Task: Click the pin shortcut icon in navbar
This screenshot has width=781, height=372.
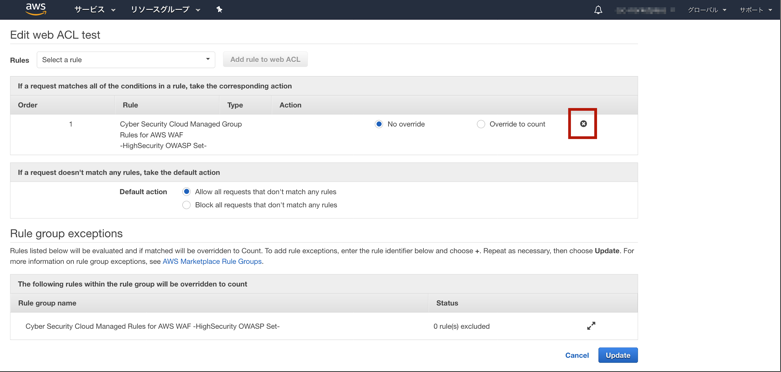Action: (x=219, y=9)
